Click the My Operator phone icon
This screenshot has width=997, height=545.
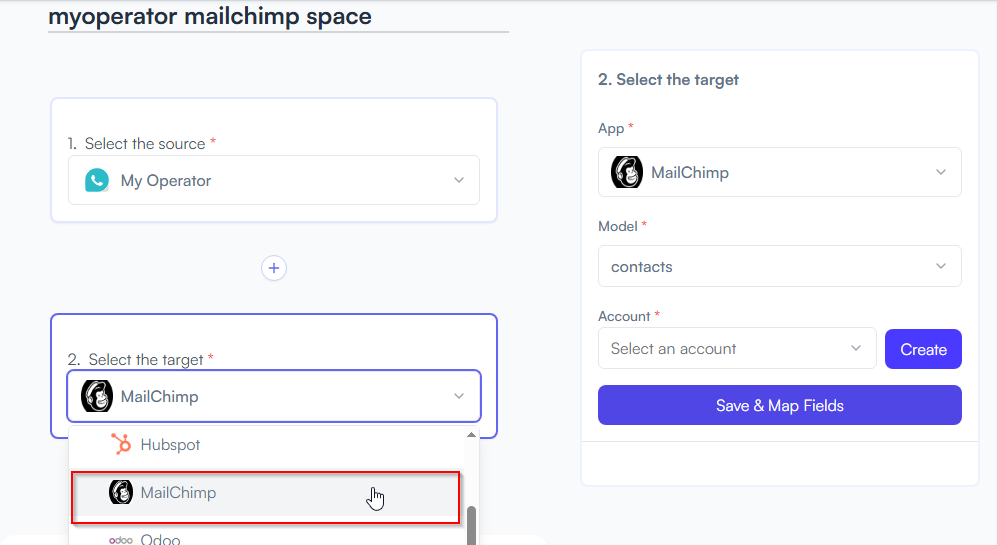click(x=97, y=181)
